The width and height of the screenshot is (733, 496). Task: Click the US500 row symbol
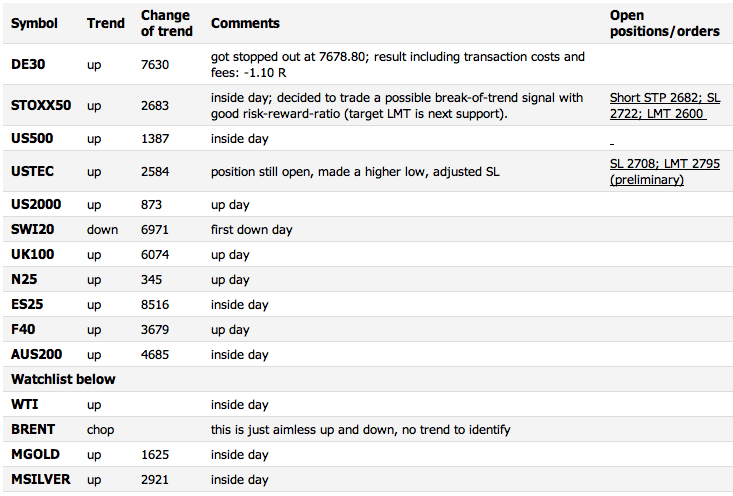point(32,138)
